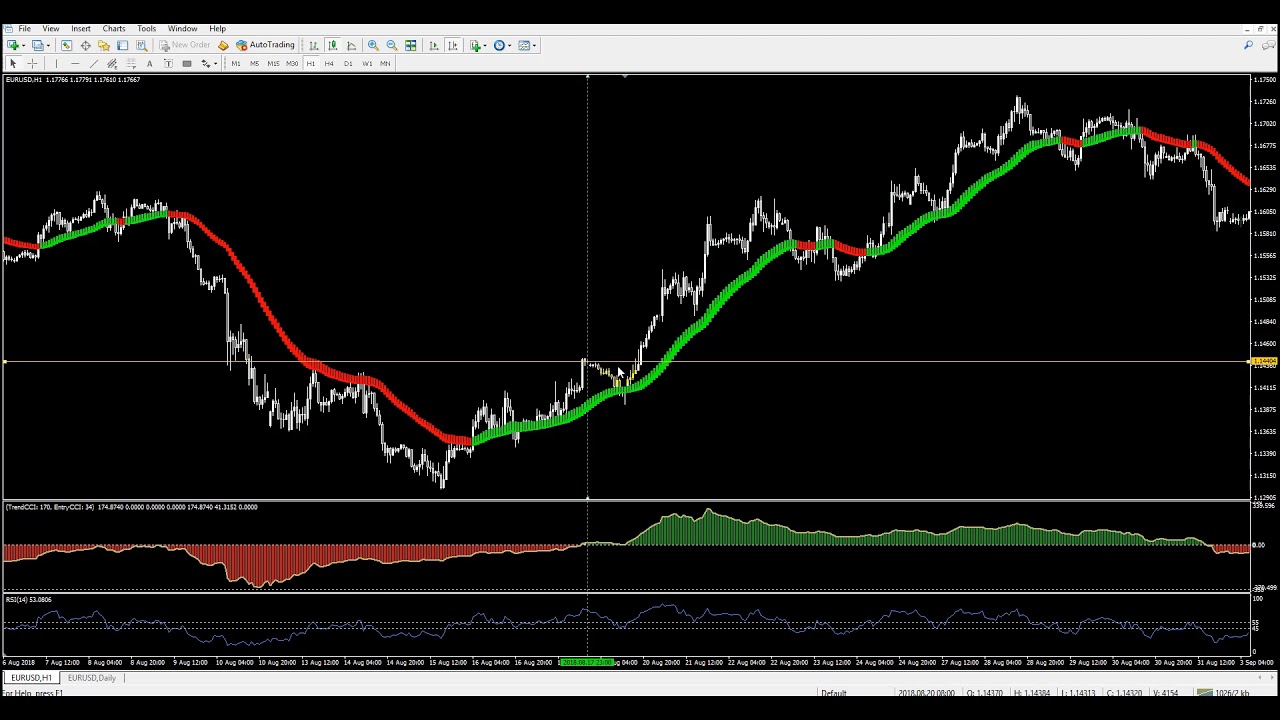Open the Insert menu
Screen dimensions: 1280x720
point(81,28)
